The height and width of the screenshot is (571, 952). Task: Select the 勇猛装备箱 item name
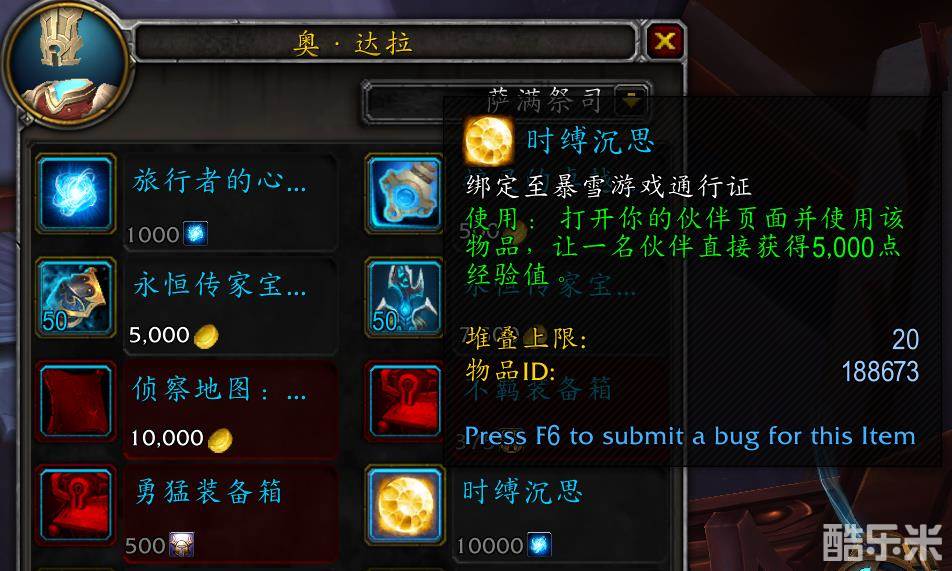point(208,492)
